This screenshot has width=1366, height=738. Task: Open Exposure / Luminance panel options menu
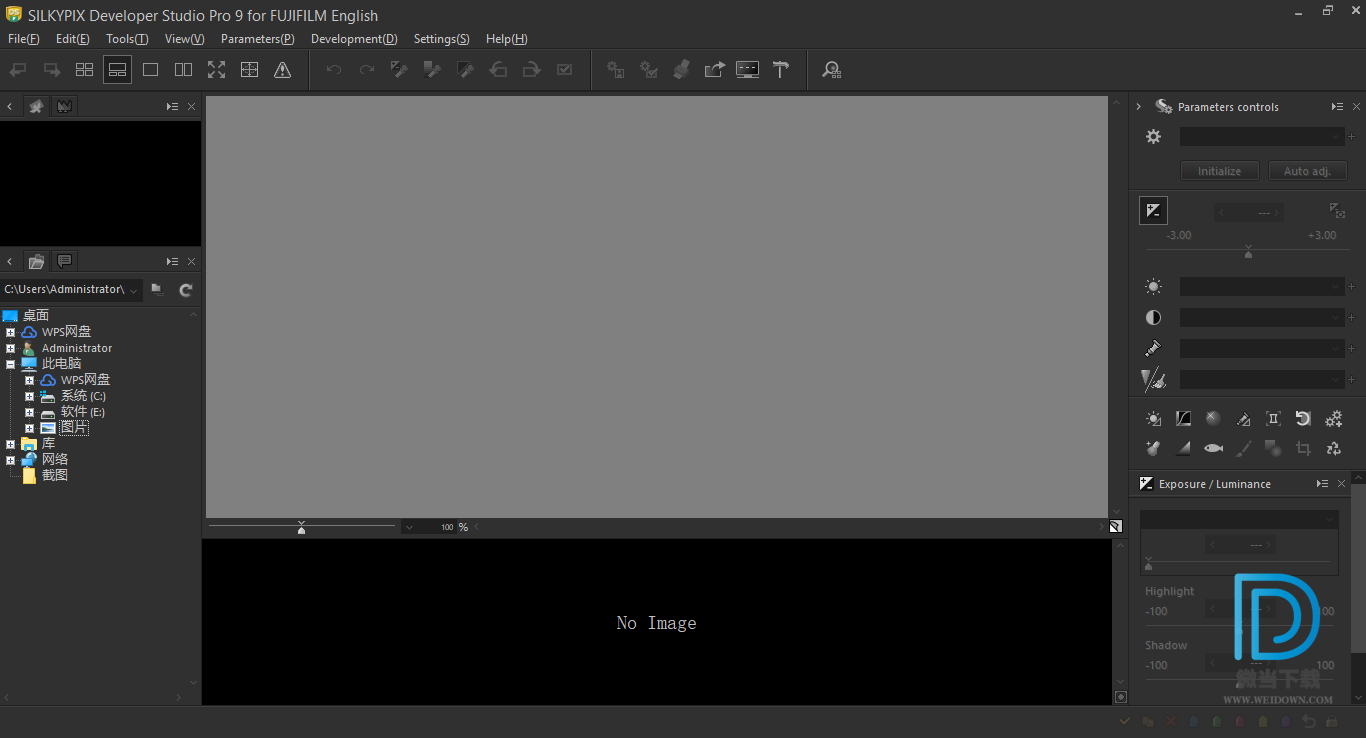(x=1323, y=484)
